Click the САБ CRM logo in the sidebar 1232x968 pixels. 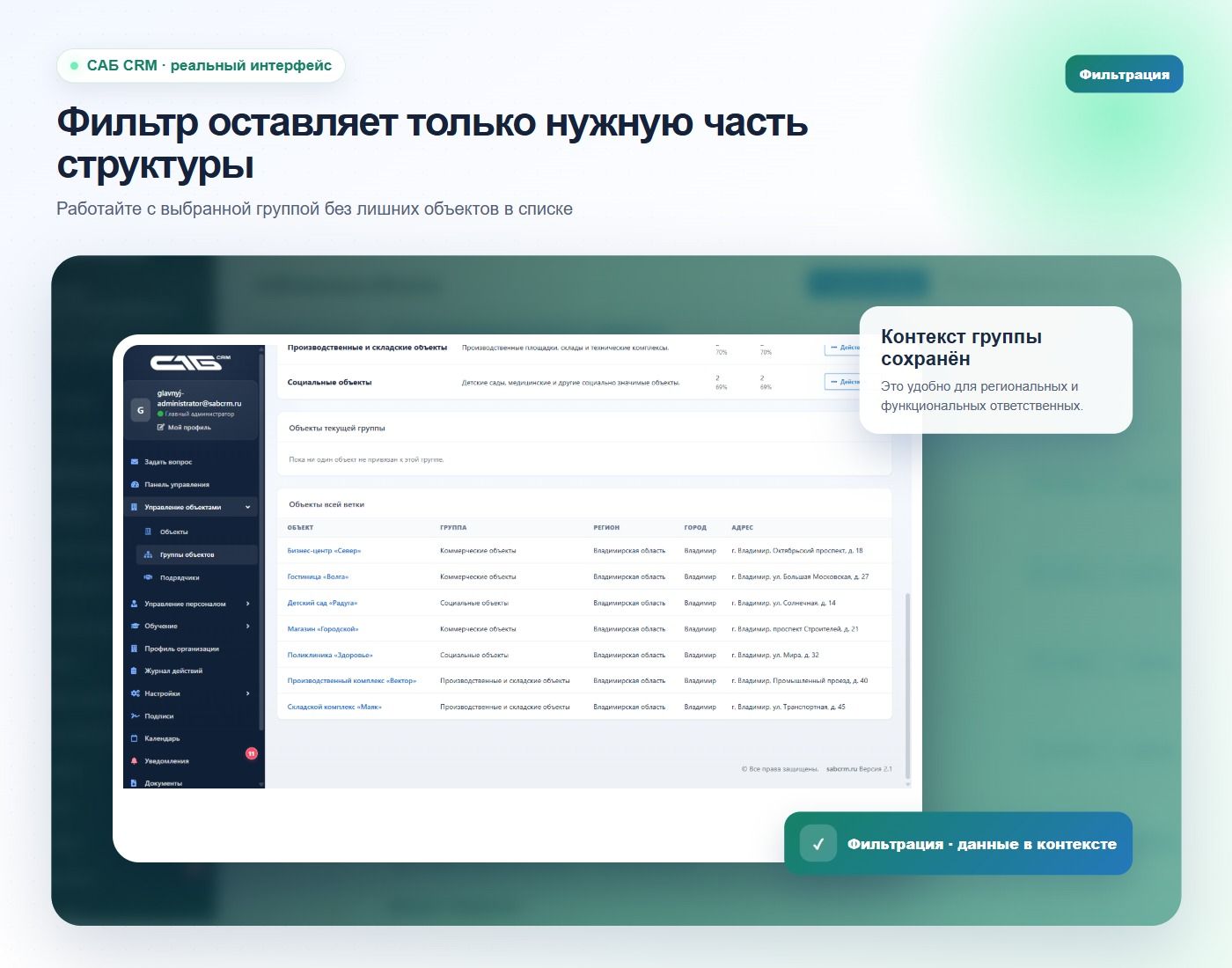(x=190, y=362)
